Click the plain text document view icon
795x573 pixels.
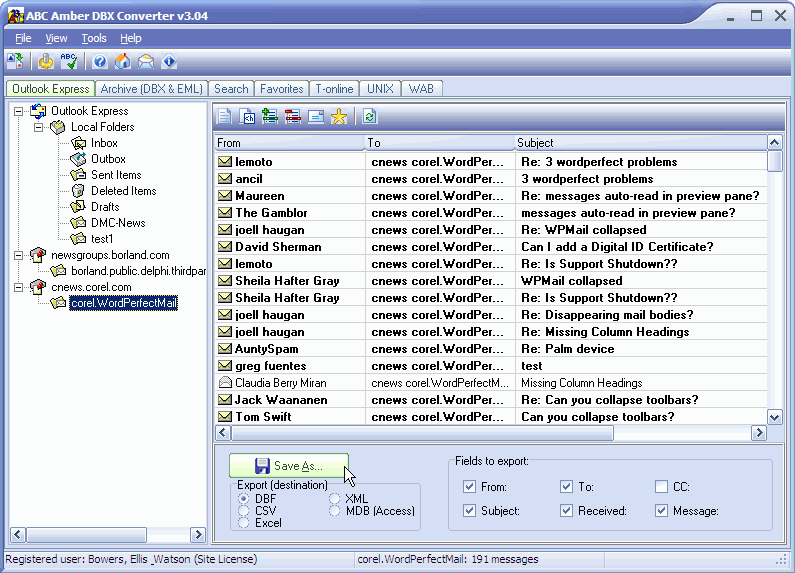[x=224, y=117]
